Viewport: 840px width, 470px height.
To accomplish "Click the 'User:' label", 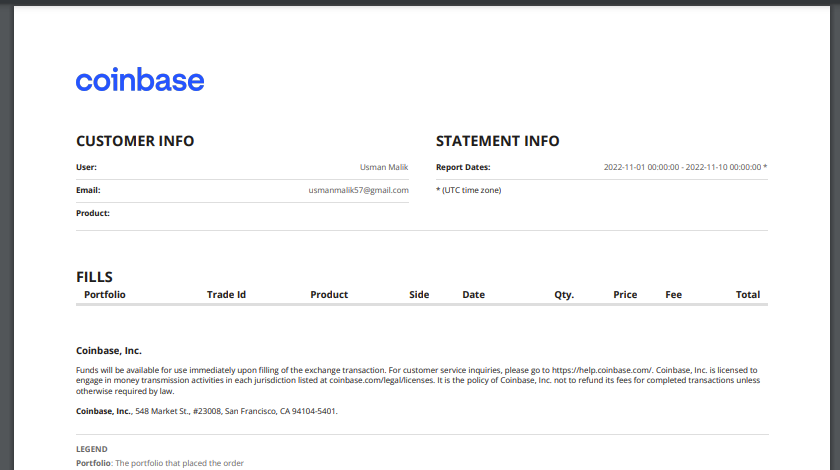I will pyautogui.click(x=86, y=167).
